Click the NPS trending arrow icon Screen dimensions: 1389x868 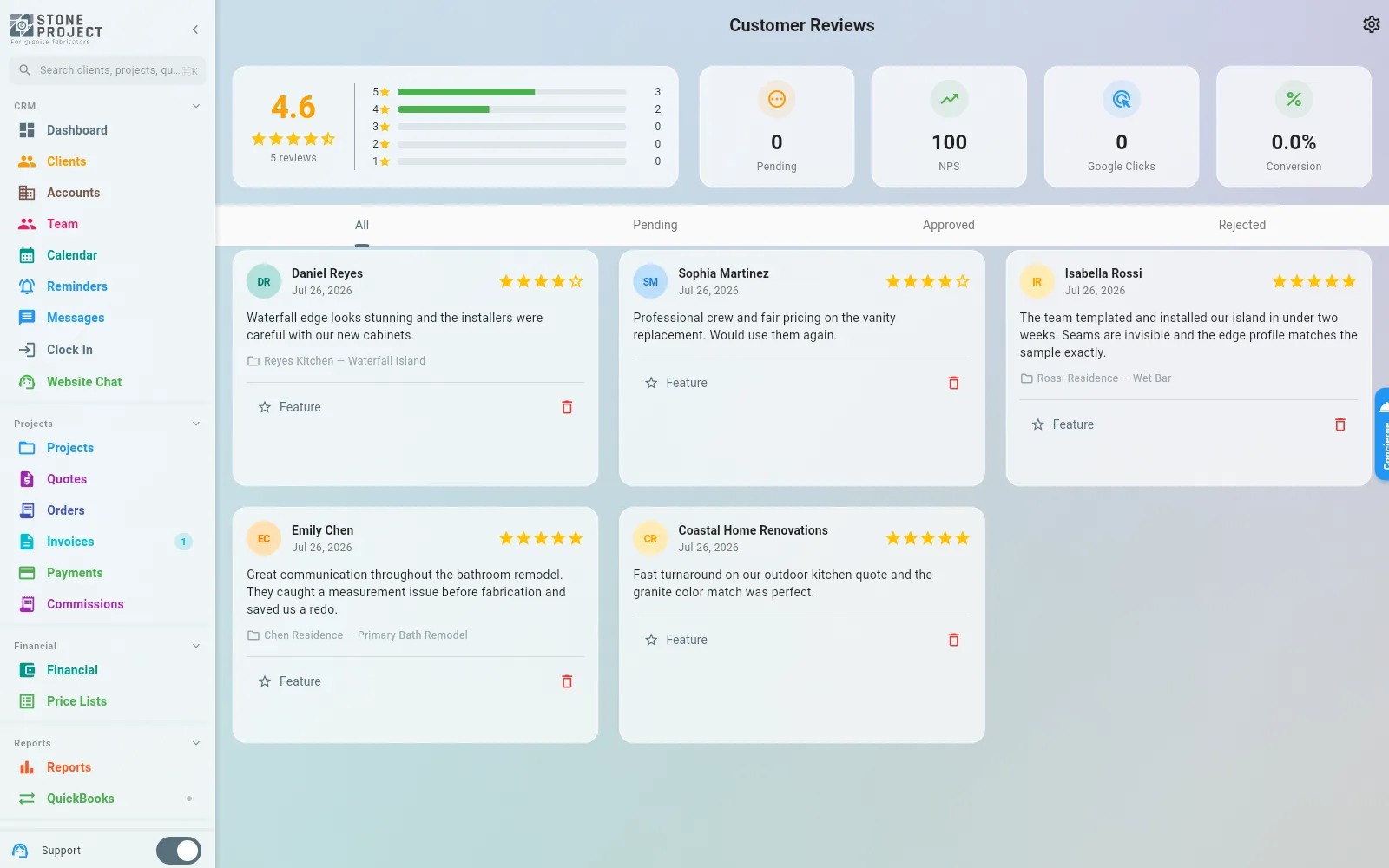949,99
